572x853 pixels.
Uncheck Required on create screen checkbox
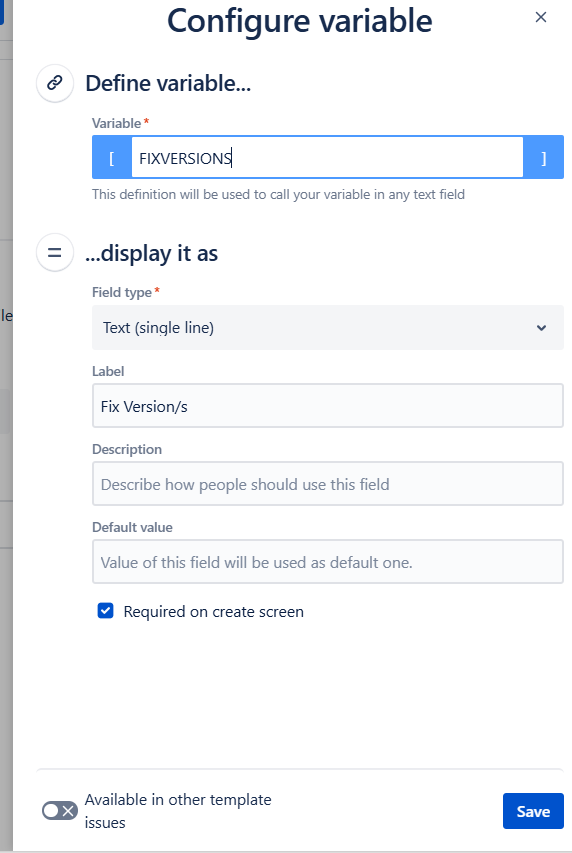click(x=106, y=611)
